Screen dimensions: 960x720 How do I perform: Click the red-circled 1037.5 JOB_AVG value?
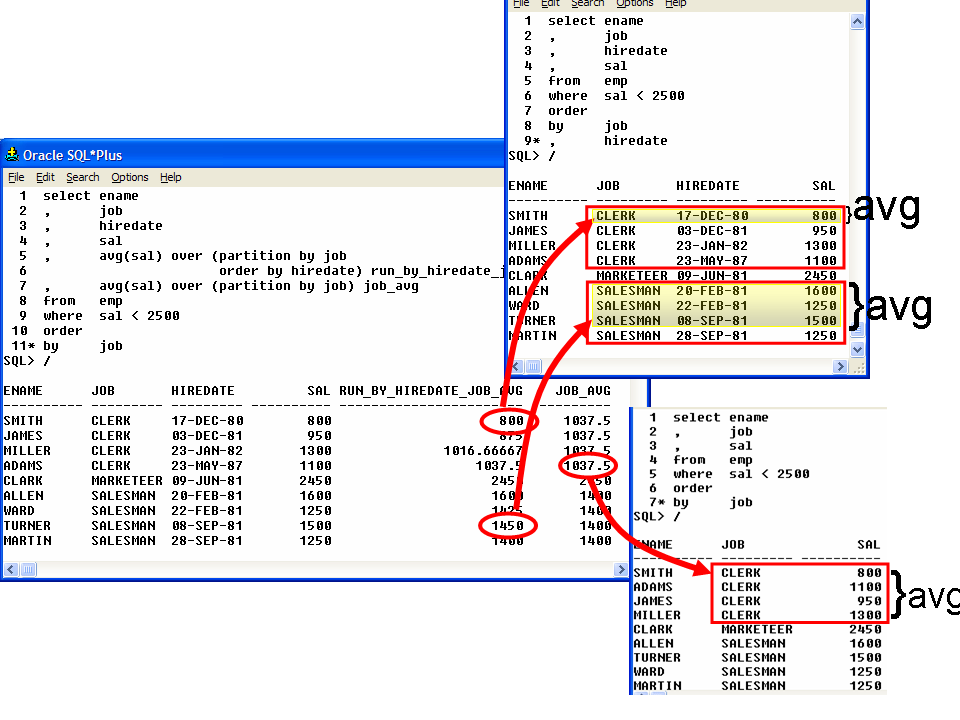[x=587, y=465]
